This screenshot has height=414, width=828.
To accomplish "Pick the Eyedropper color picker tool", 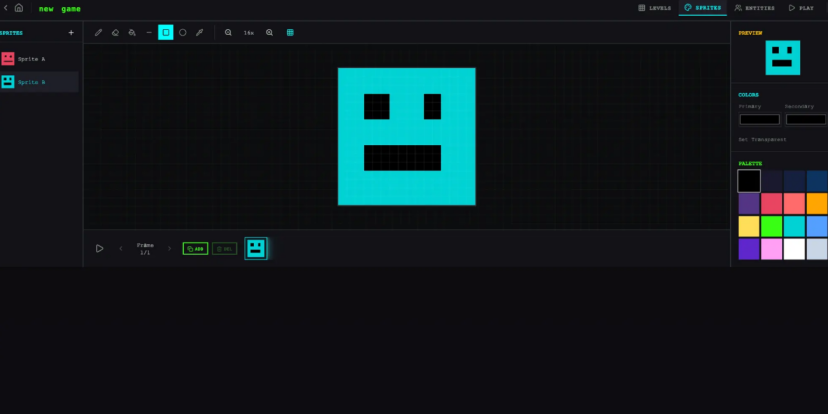I will [200, 32].
